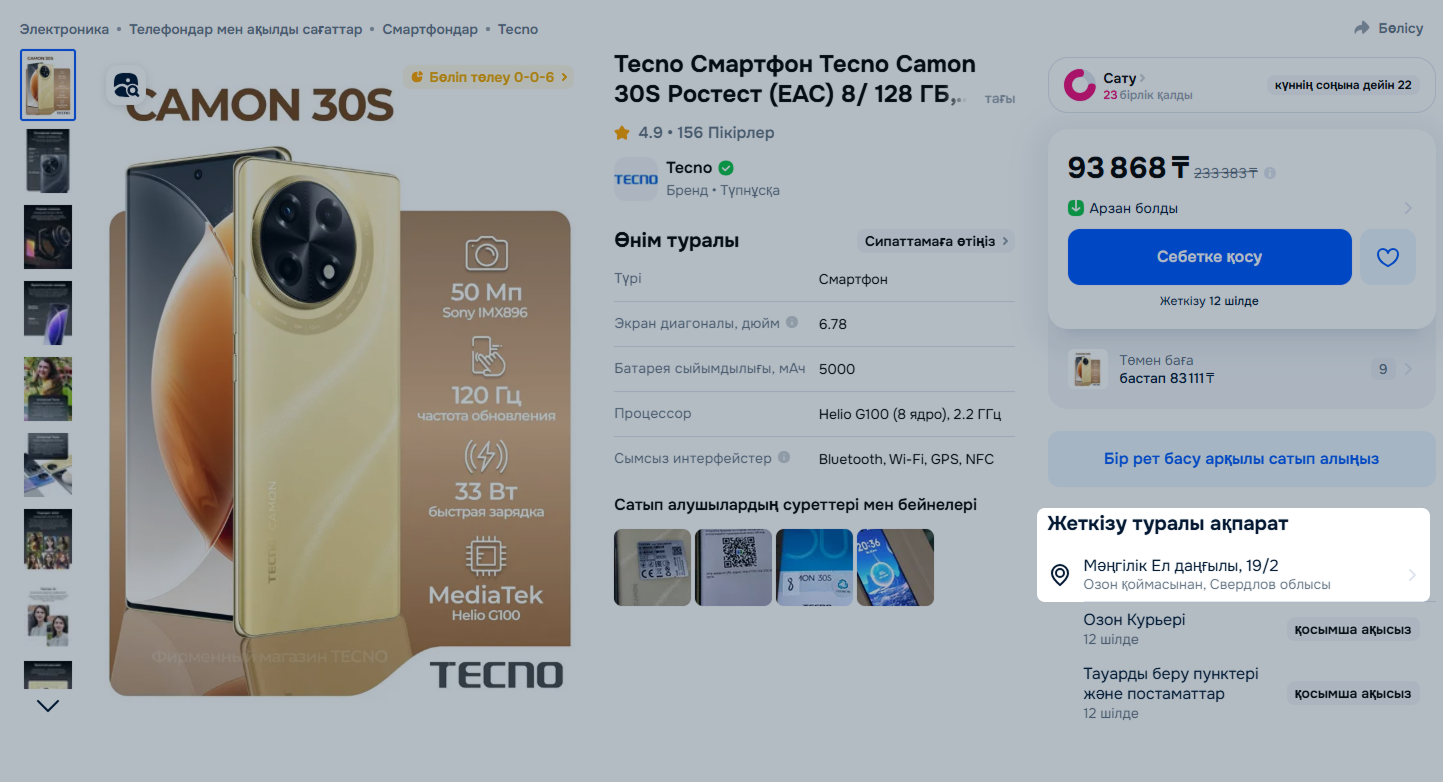Click the visual search icon on product image

coord(126,86)
